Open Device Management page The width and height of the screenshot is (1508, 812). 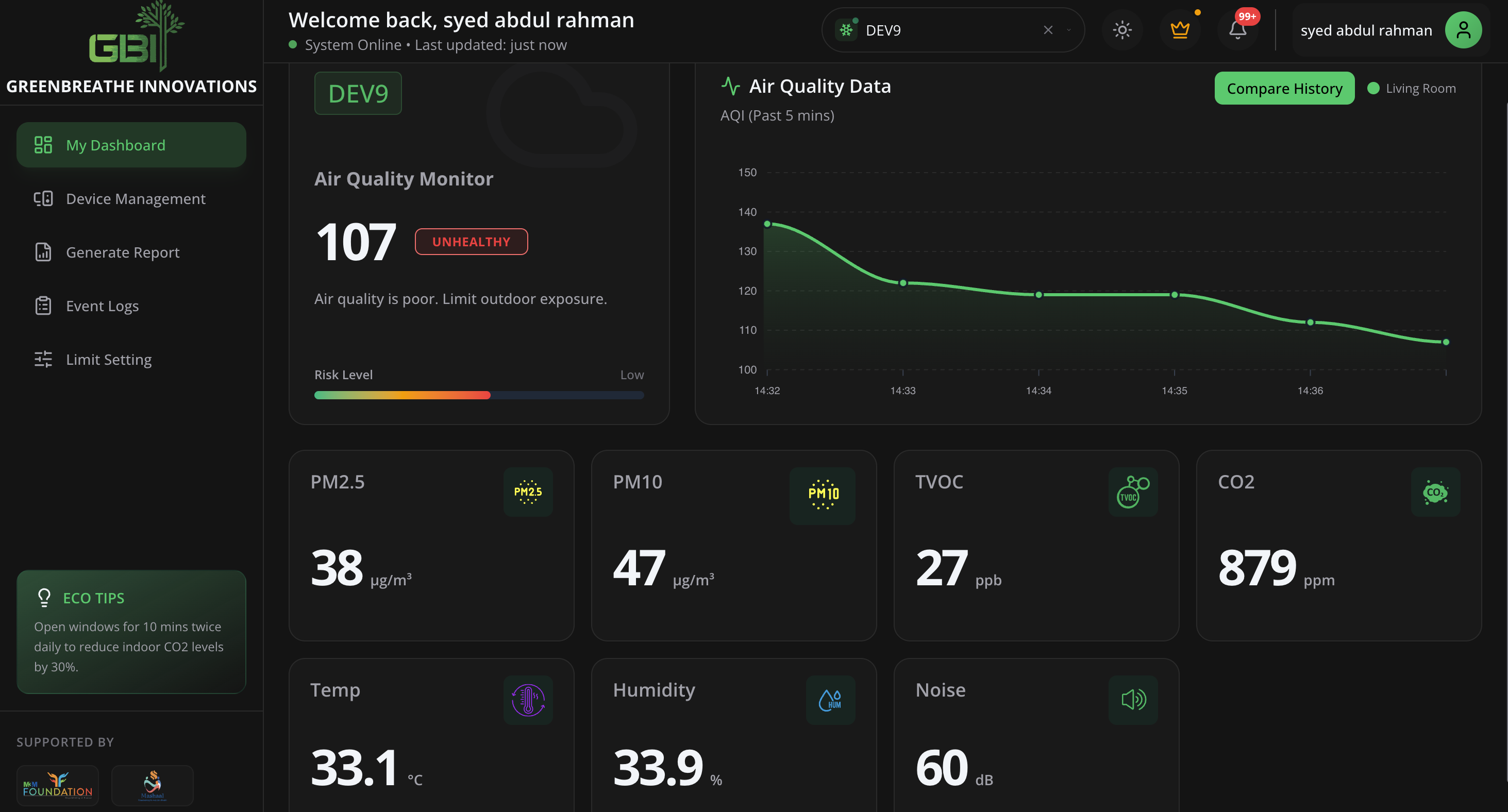[x=131, y=198]
